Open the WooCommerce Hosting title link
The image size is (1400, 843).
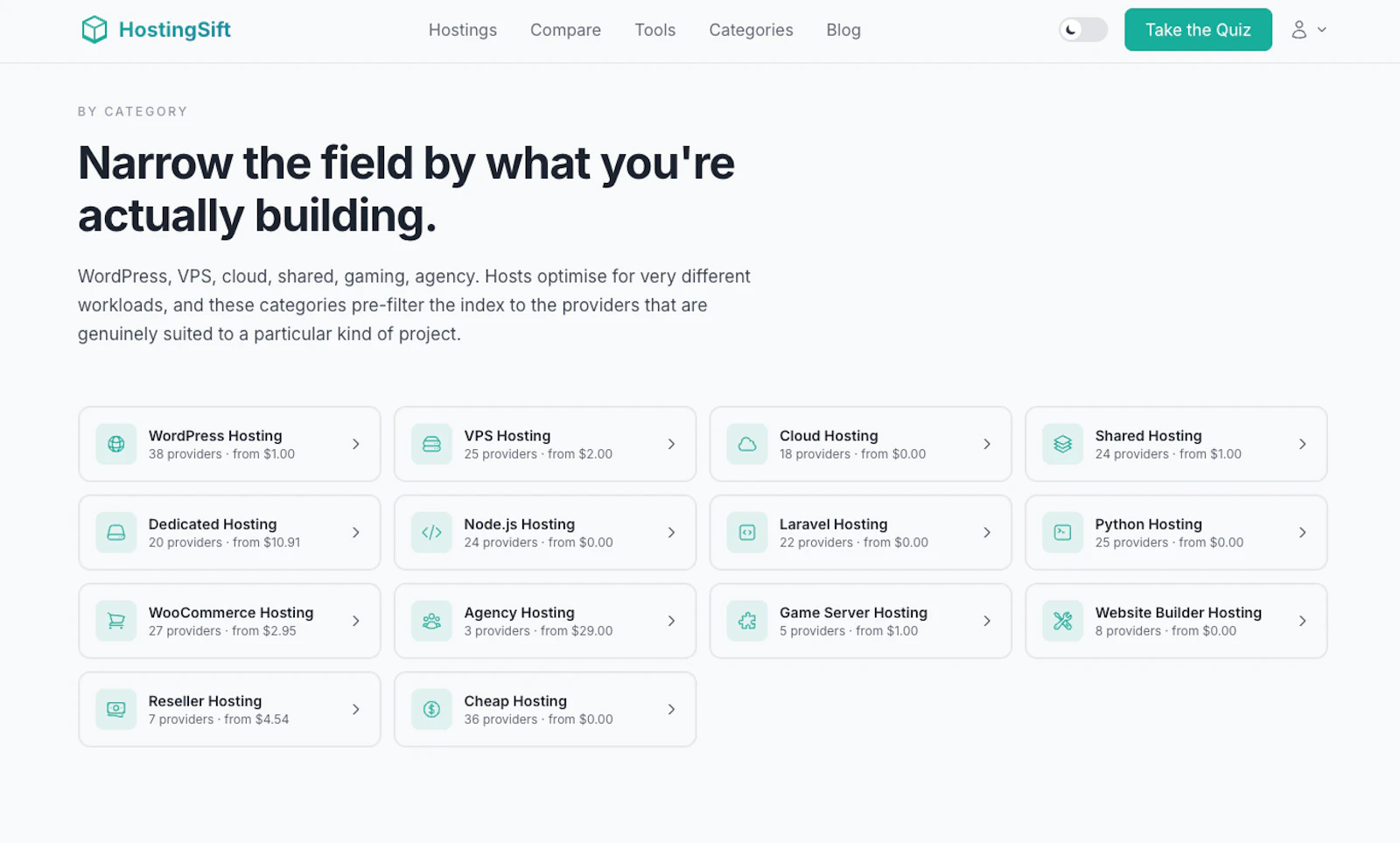[x=231, y=612]
